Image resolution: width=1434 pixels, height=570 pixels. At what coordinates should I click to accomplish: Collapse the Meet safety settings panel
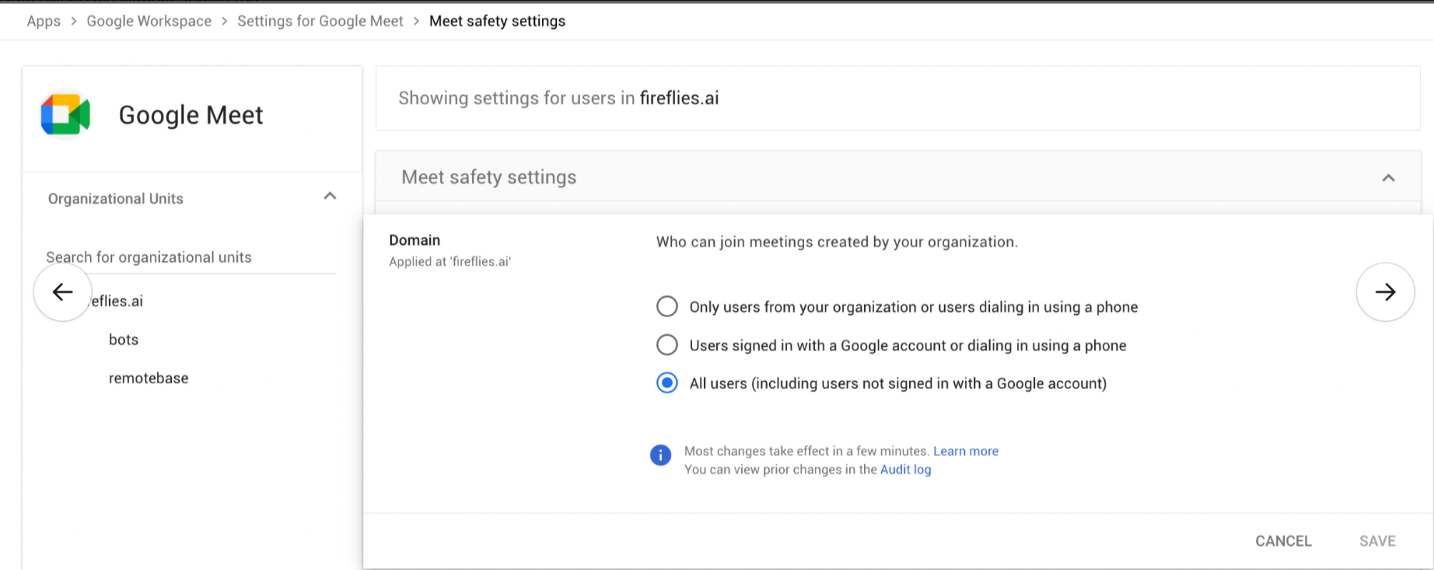point(1388,178)
